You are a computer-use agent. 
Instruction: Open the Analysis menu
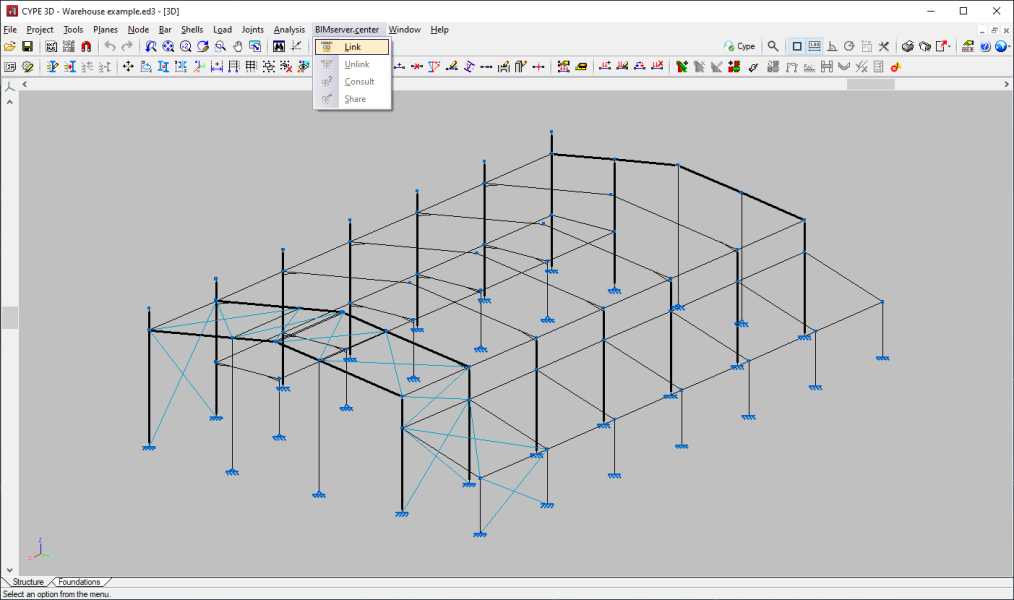tap(289, 30)
